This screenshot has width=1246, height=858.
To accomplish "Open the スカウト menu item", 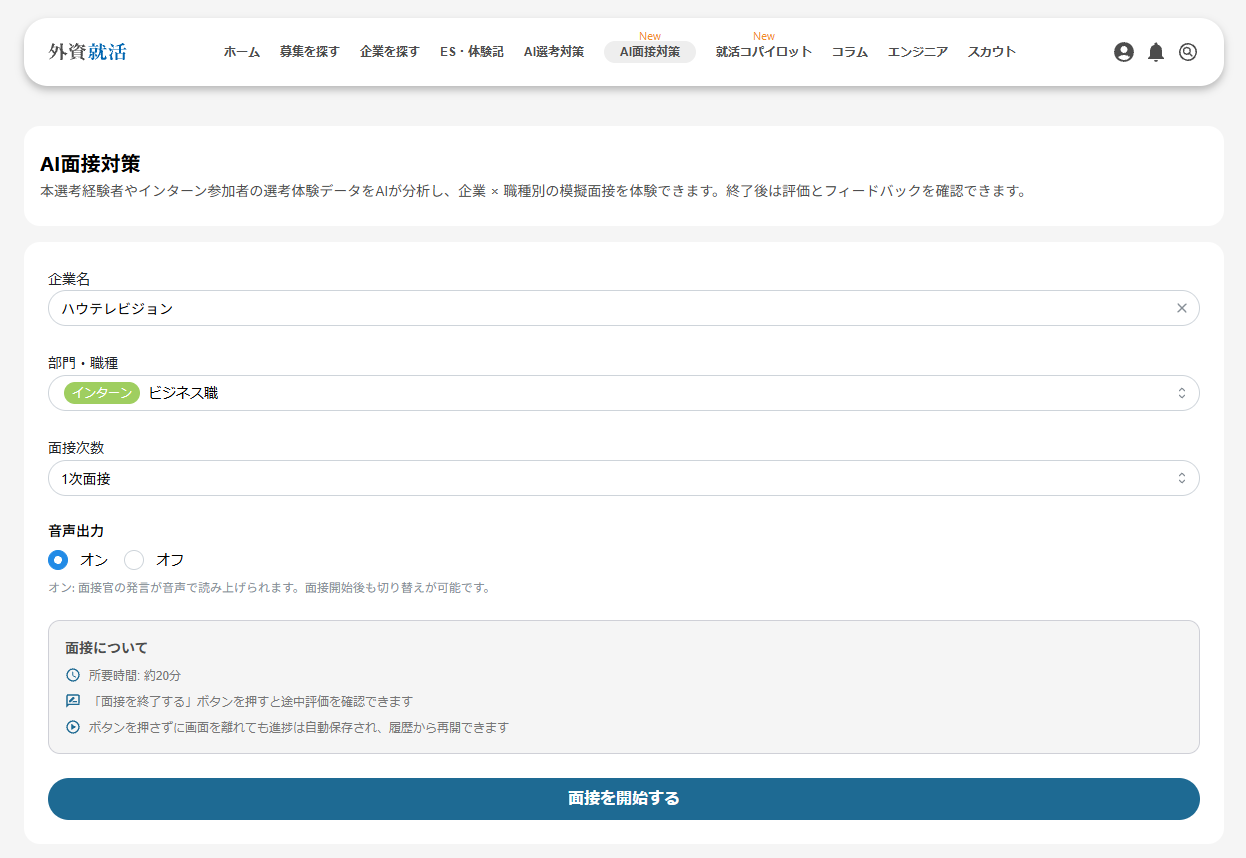I will point(992,52).
